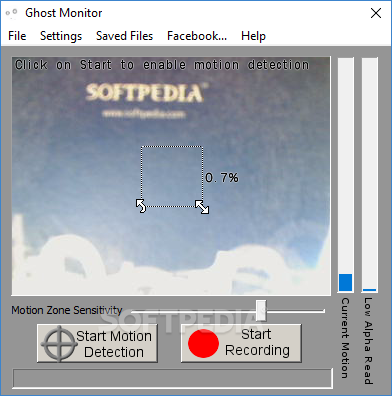Open the Settings menu
Image resolution: width=392 pixels, height=396 pixels.
coord(61,36)
